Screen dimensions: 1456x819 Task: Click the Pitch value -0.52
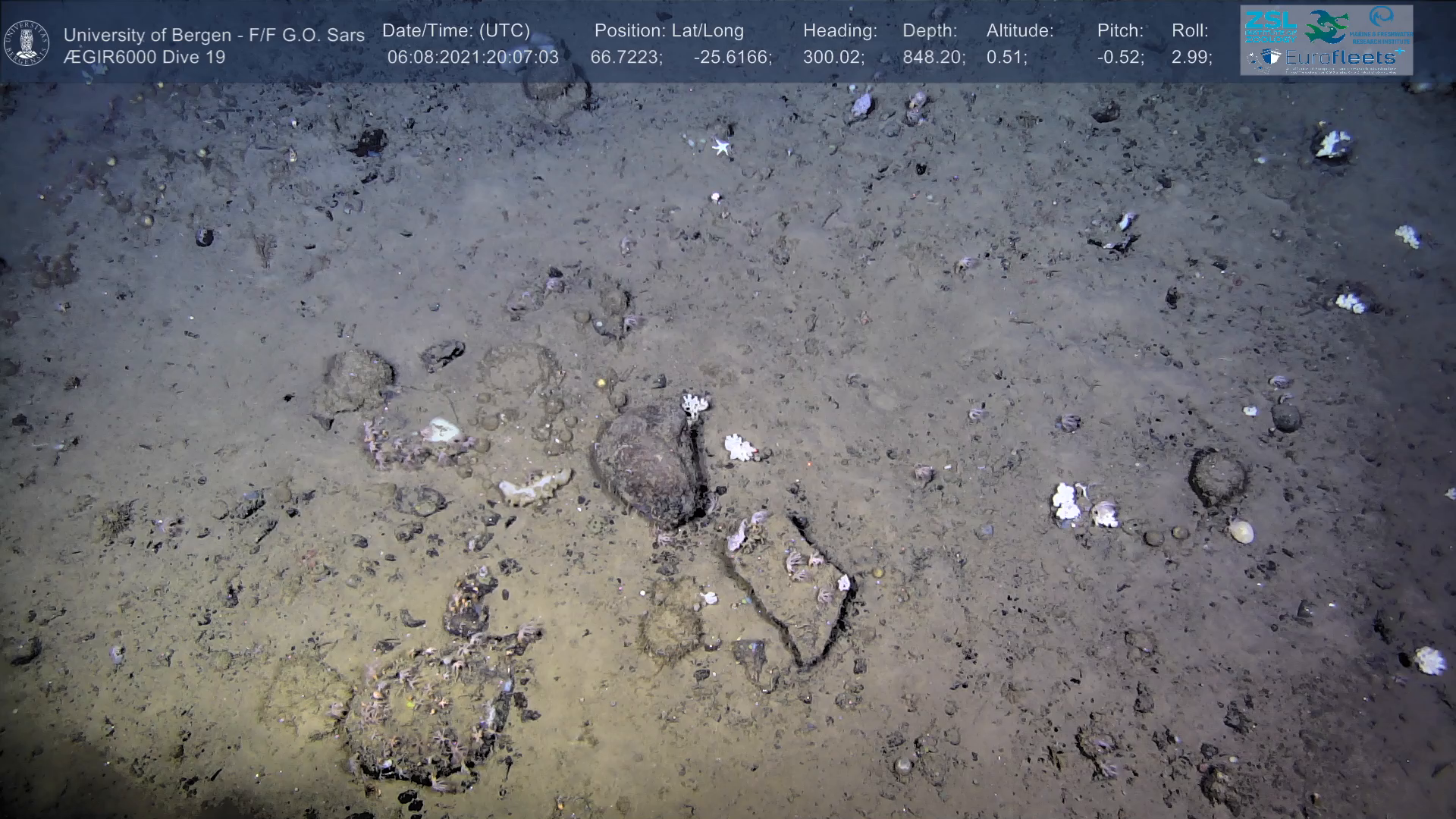(x=1120, y=58)
